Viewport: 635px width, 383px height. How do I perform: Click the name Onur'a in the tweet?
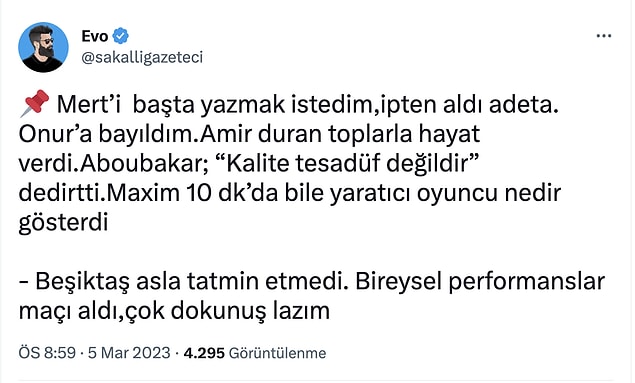click(x=55, y=134)
